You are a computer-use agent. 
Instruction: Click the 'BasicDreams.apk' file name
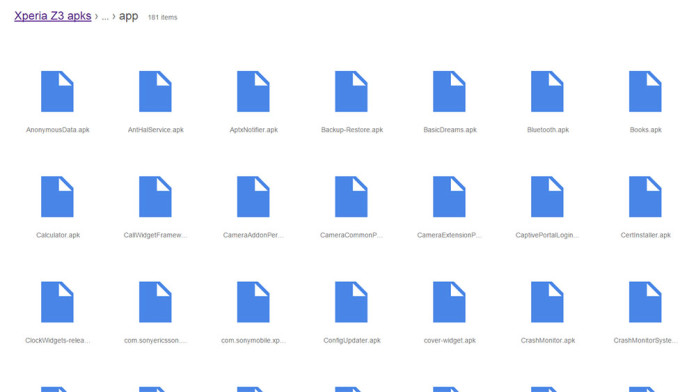(x=450, y=130)
